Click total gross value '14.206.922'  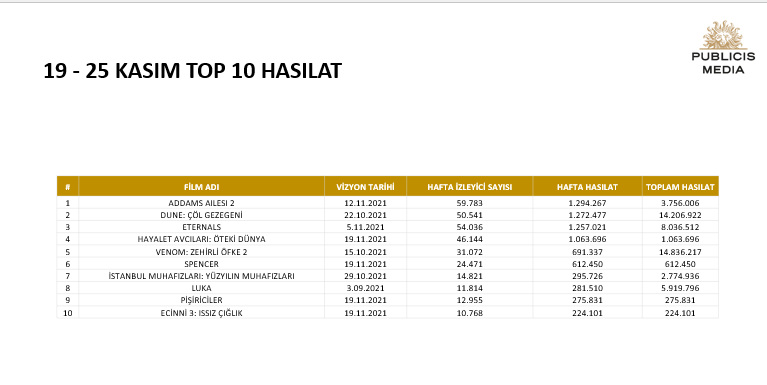tap(680, 215)
